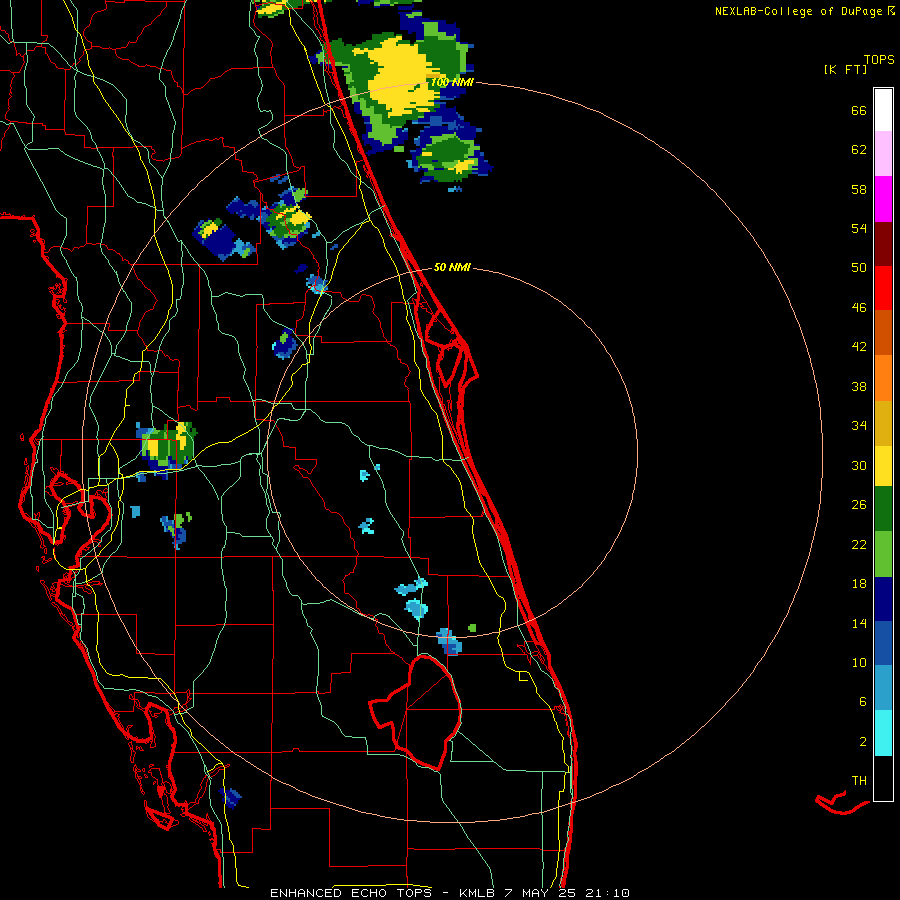
Task: Click the legend value 10
Action: (859, 662)
